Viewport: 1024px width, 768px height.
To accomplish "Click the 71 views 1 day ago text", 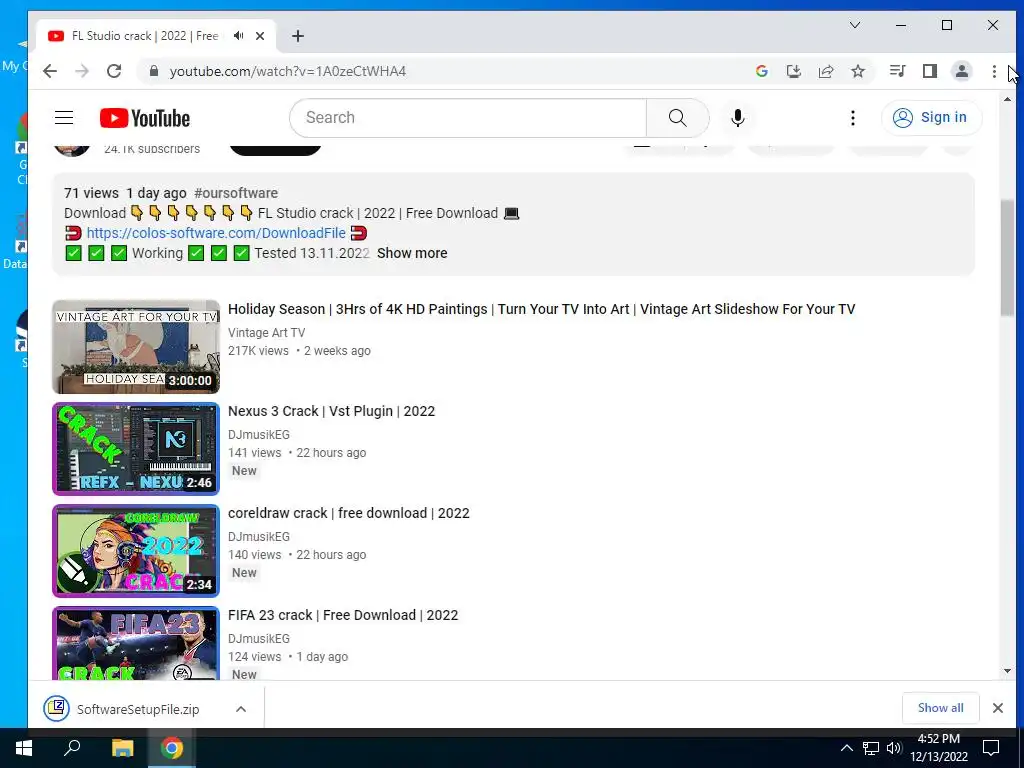I will (125, 193).
